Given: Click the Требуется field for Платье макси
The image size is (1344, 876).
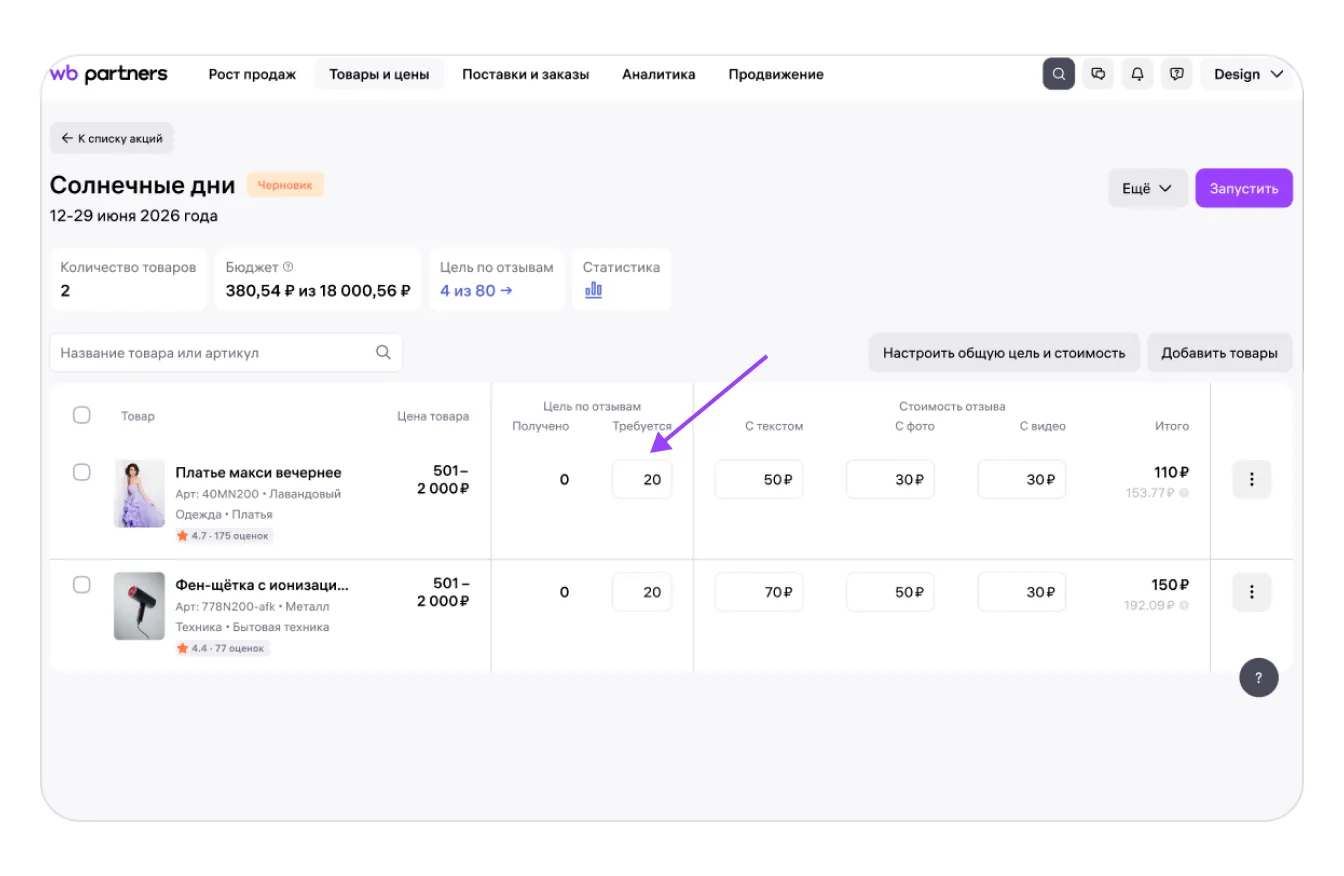Looking at the screenshot, I should 642,479.
